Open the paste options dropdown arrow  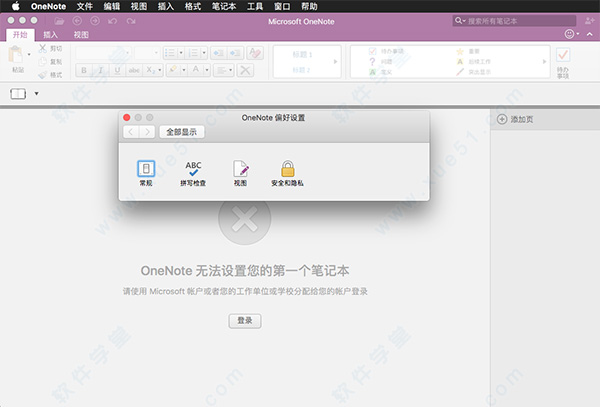click(x=29, y=55)
